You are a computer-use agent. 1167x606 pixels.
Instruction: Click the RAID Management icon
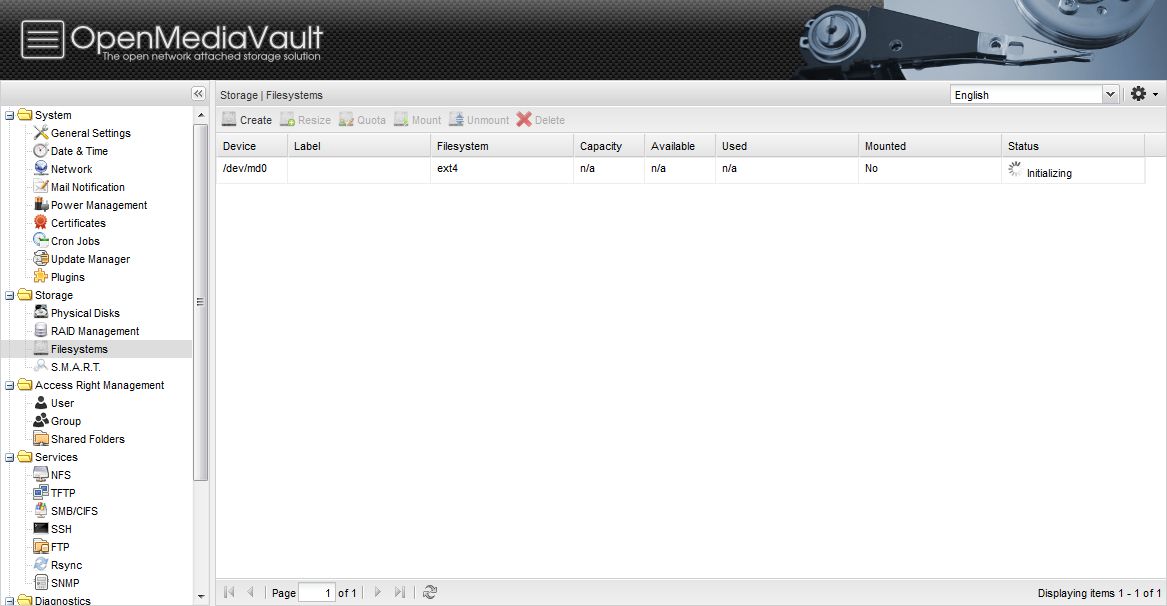41,331
